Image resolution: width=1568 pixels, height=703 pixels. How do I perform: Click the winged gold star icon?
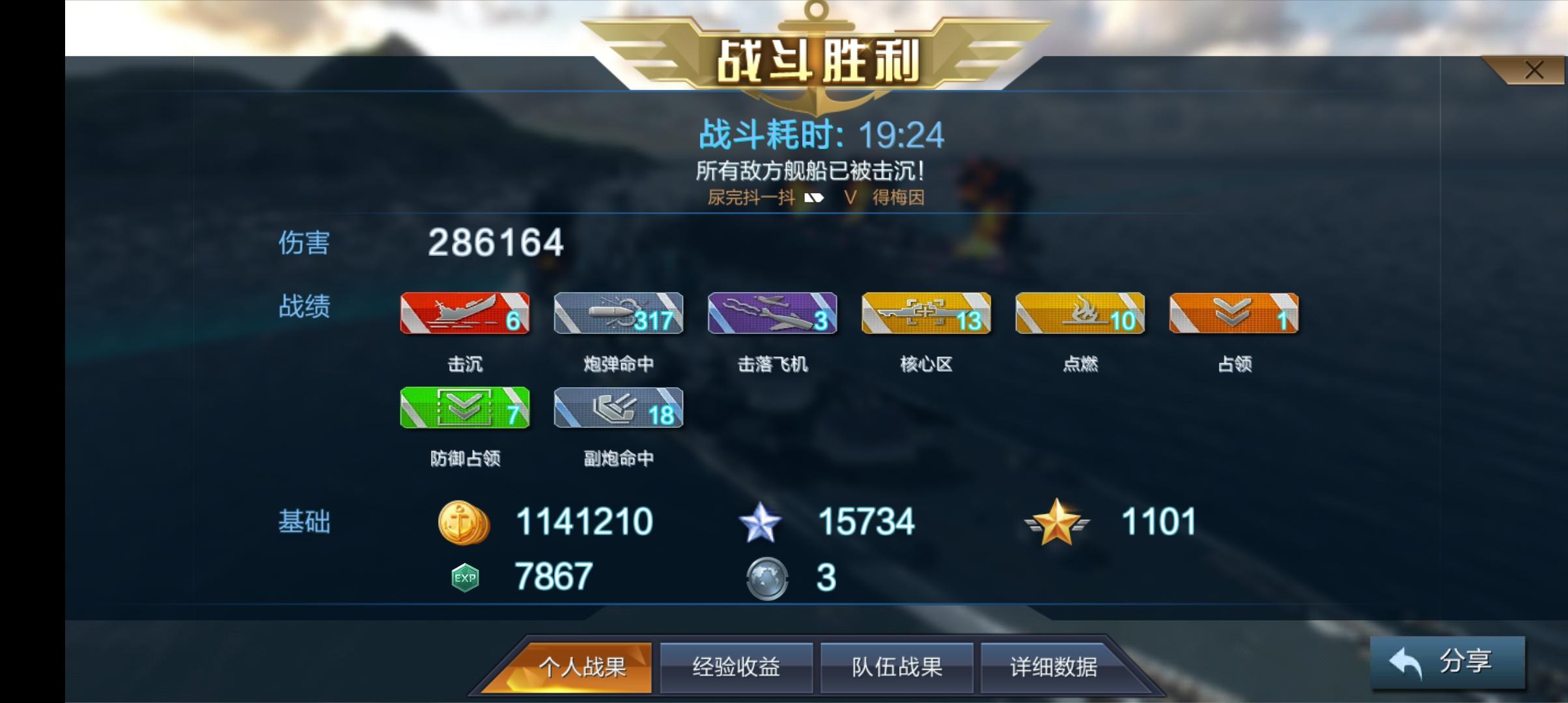[1056, 522]
